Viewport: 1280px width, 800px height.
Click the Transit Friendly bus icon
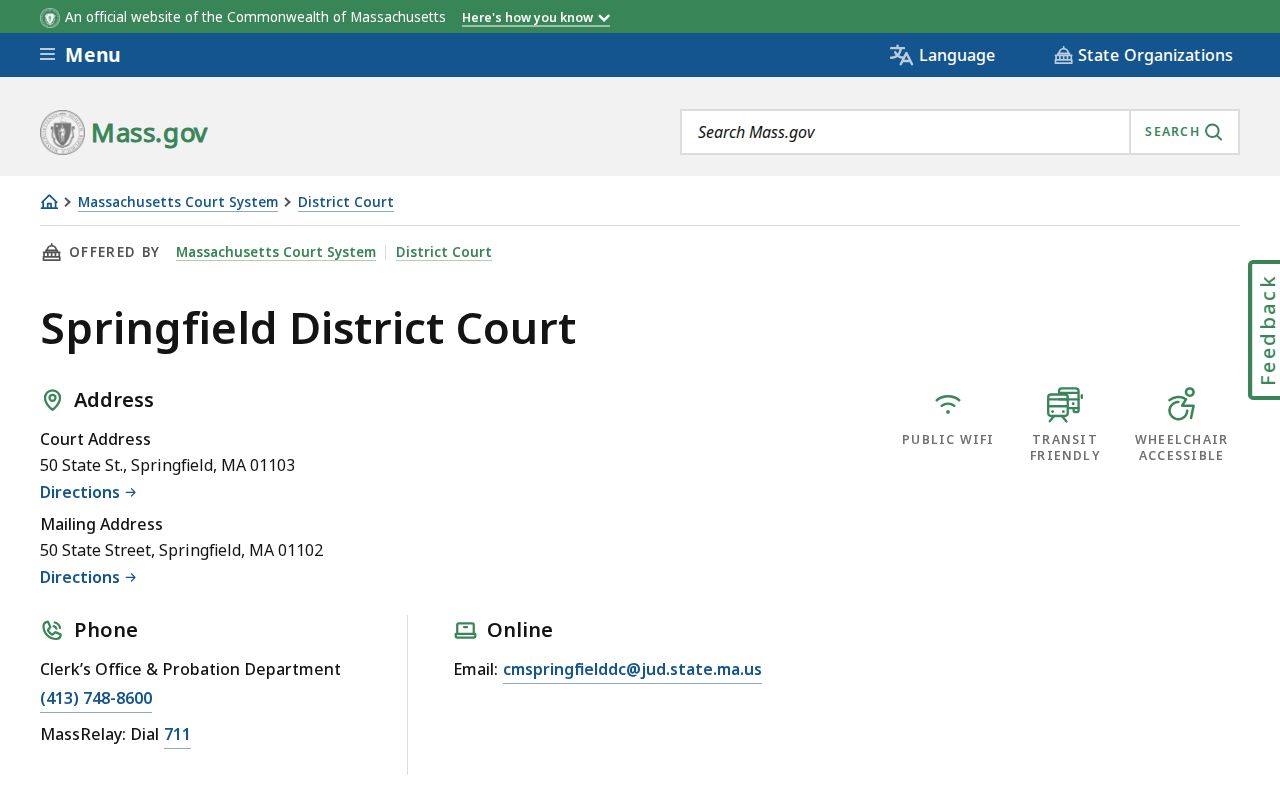[x=1065, y=404]
